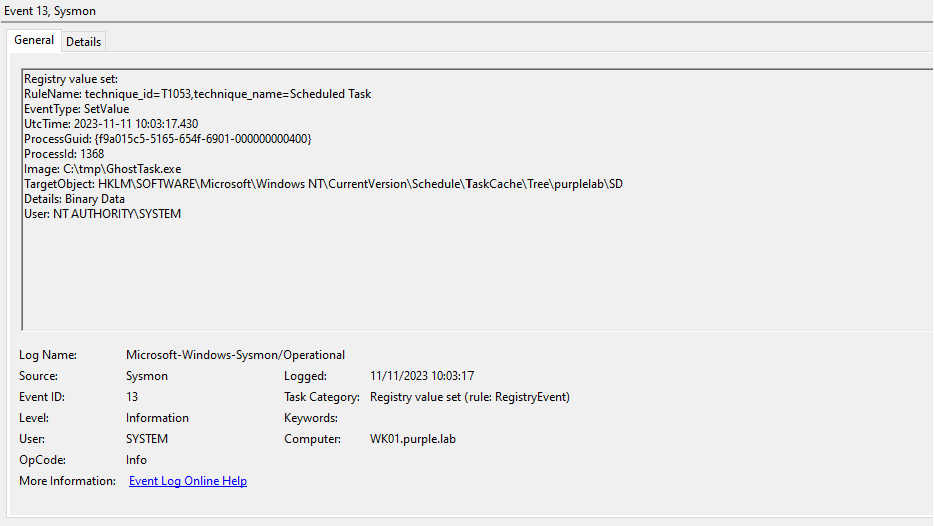
Task: Click the EventType: SetValue line
Action: 77,109
